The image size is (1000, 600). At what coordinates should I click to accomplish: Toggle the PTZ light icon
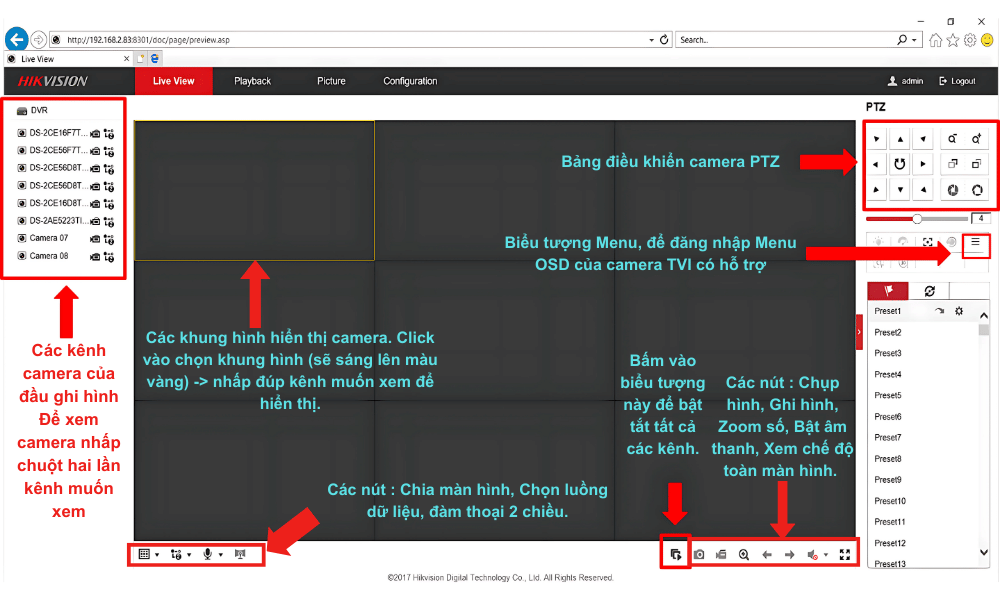879,242
